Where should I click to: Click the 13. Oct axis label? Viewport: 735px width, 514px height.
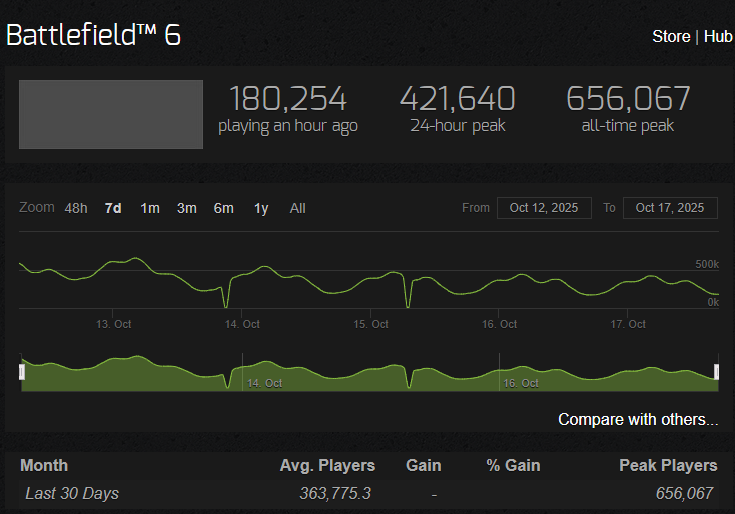click(113, 324)
